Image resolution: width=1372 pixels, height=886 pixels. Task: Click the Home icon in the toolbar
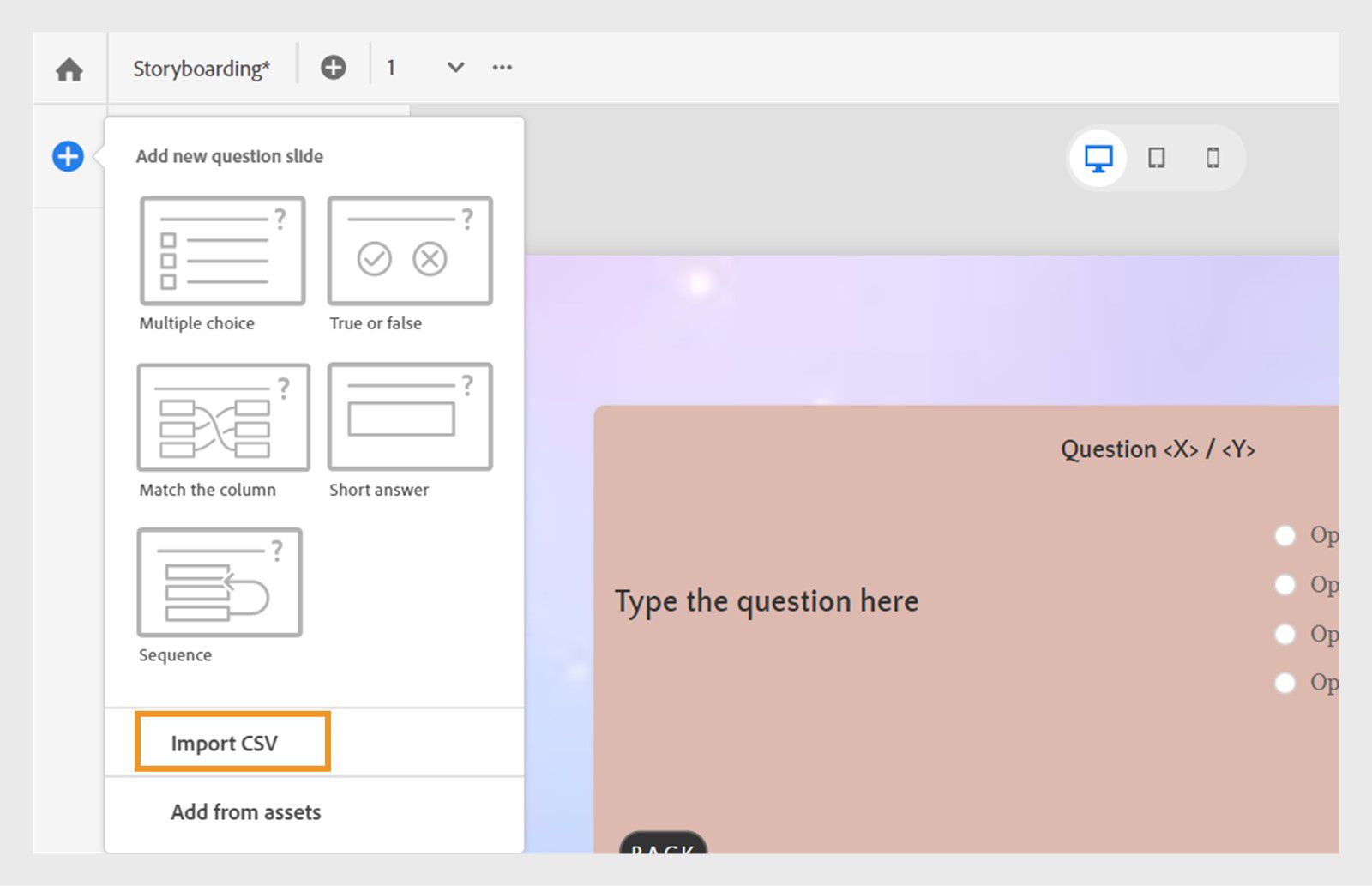click(69, 69)
